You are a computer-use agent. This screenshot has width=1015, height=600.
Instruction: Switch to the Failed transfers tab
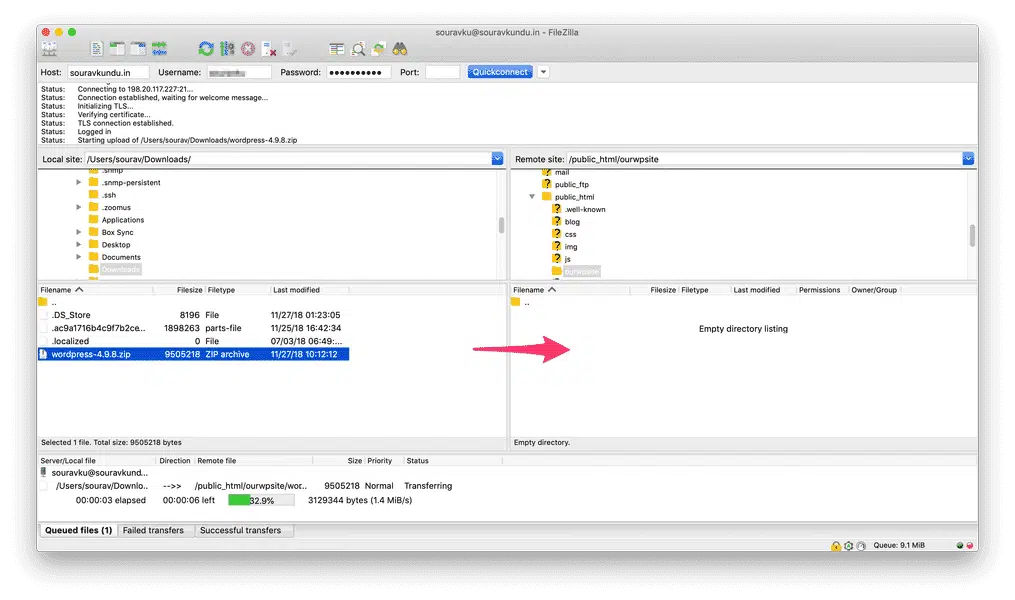153,530
